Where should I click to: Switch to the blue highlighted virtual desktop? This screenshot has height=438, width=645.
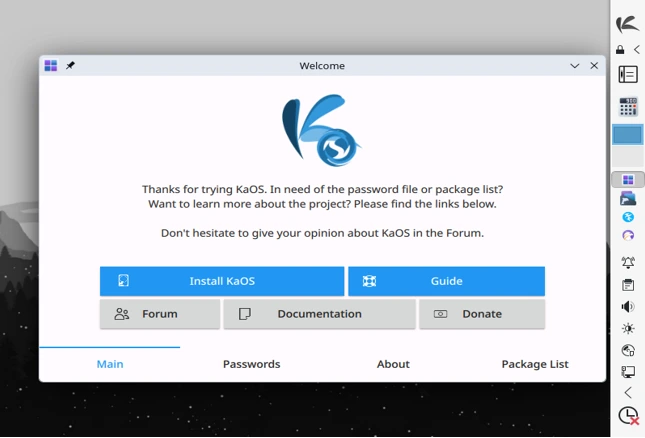coord(627,134)
